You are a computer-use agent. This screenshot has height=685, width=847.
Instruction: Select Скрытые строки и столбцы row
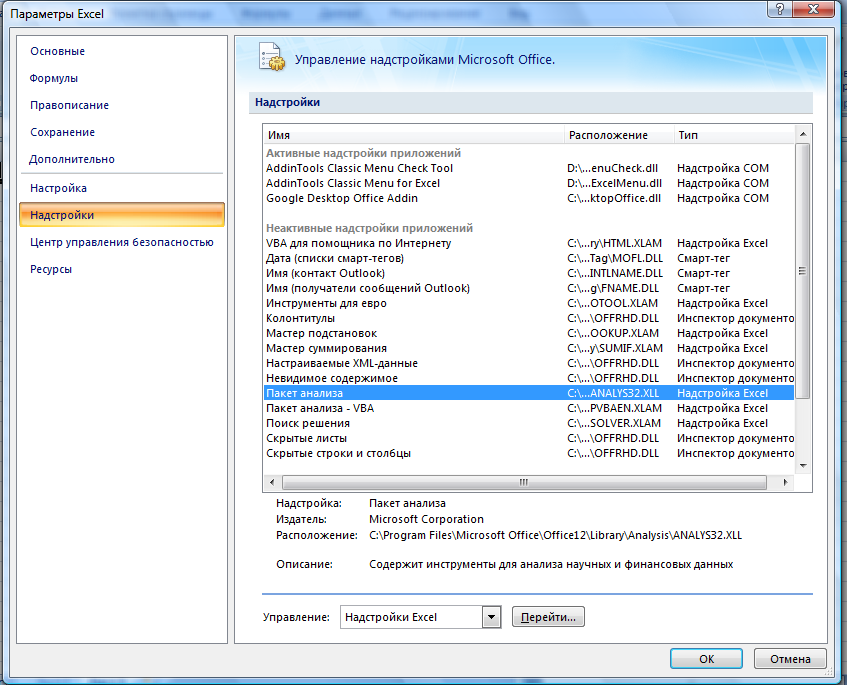(529, 453)
